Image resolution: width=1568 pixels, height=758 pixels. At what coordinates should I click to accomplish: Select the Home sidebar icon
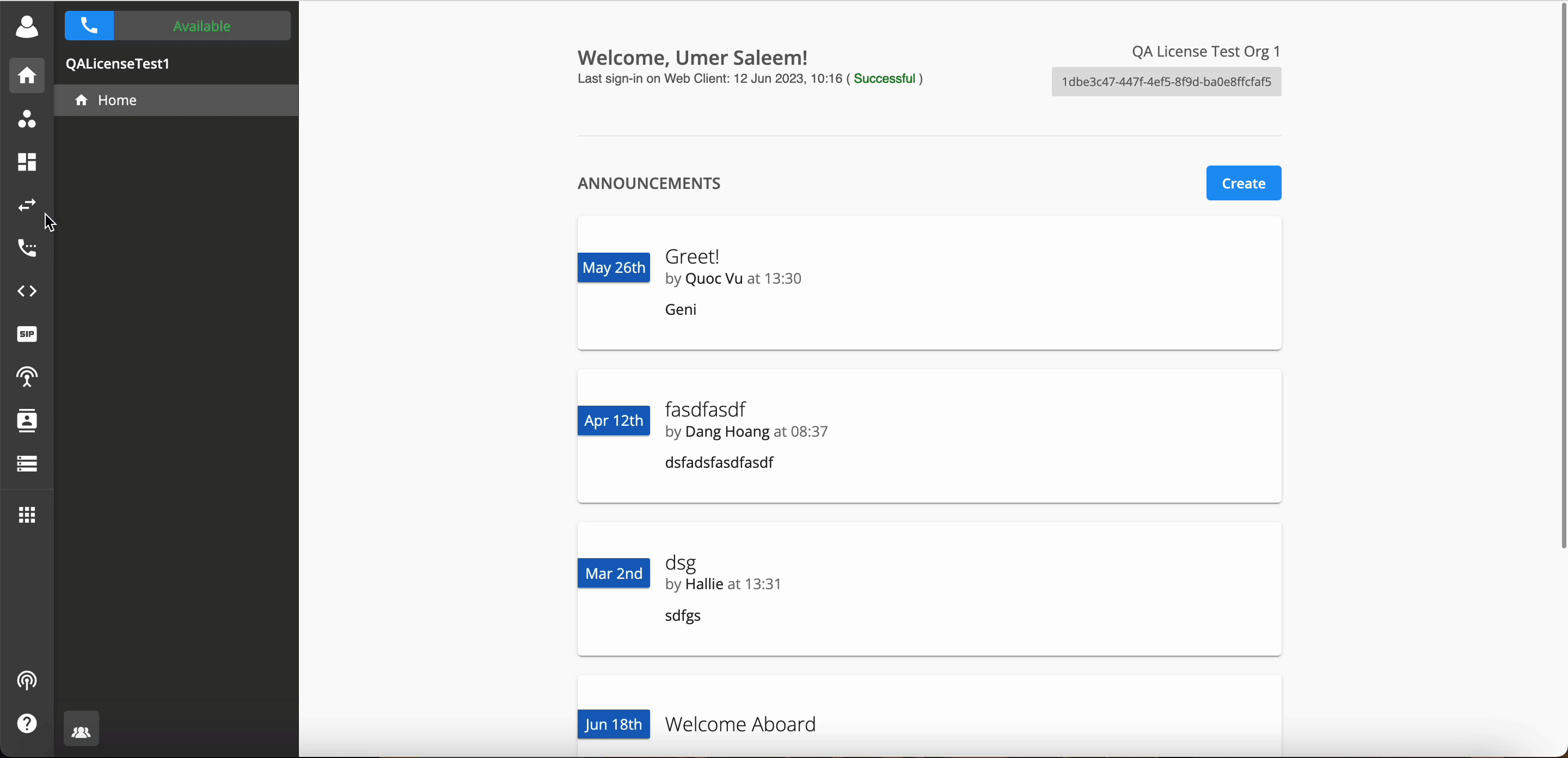pyautogui.click(x=27, y=76)
